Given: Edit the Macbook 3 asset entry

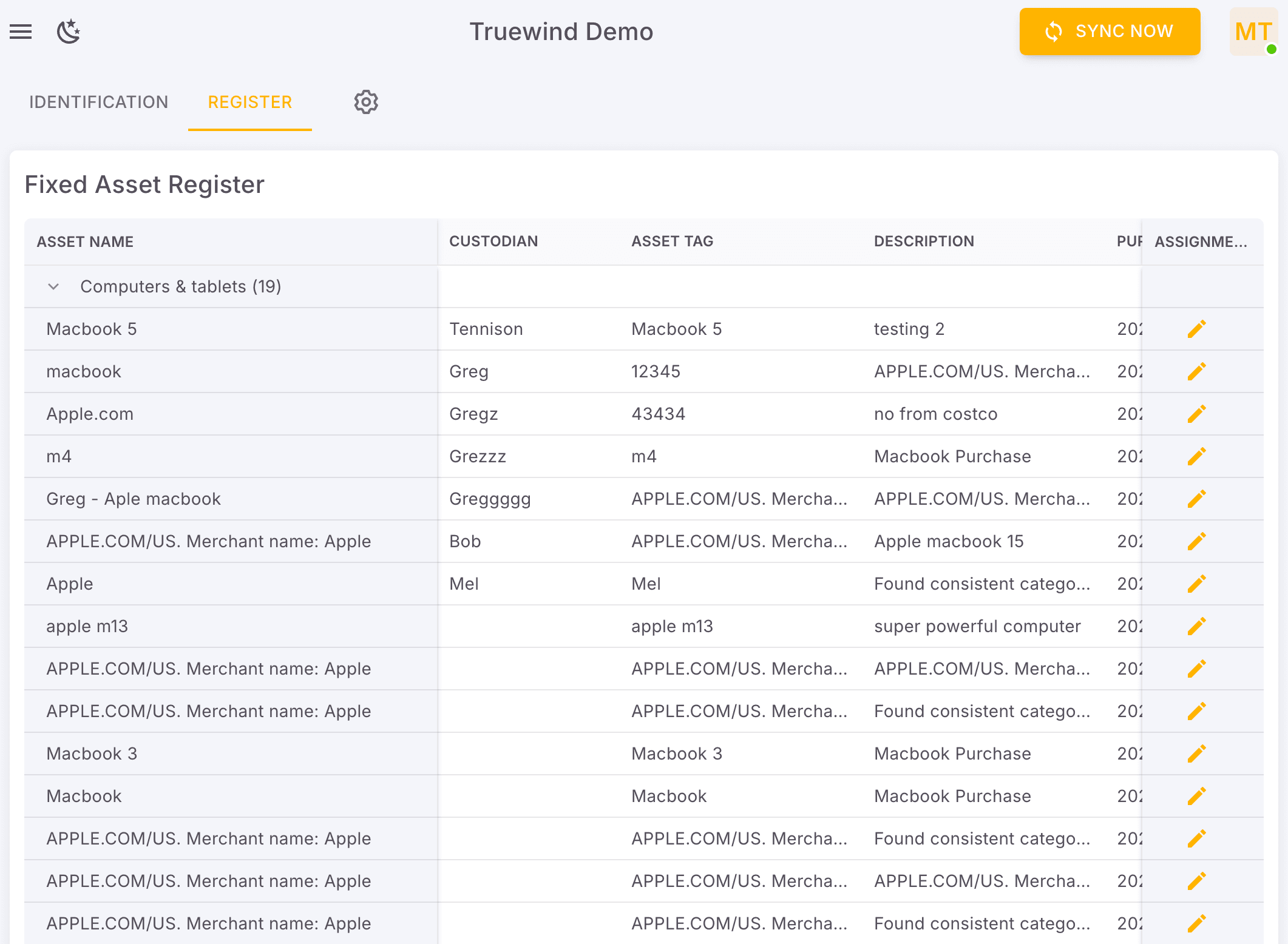Looking at the screenshot, I should [x=1195, y=753].
